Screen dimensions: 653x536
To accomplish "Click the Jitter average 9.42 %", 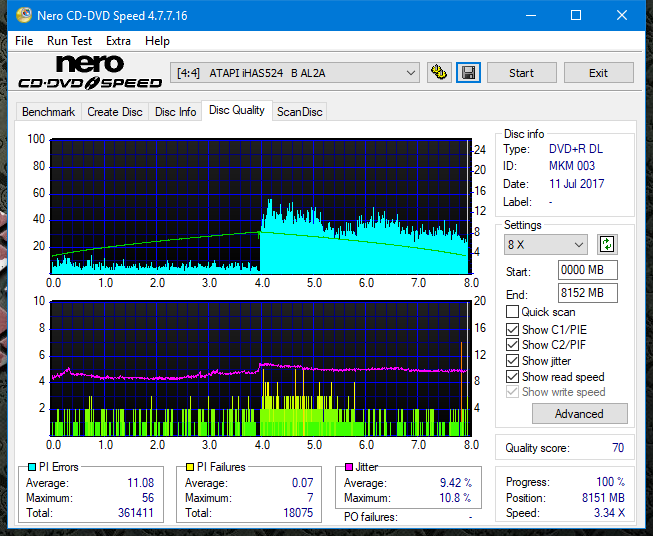I will 456,483.
